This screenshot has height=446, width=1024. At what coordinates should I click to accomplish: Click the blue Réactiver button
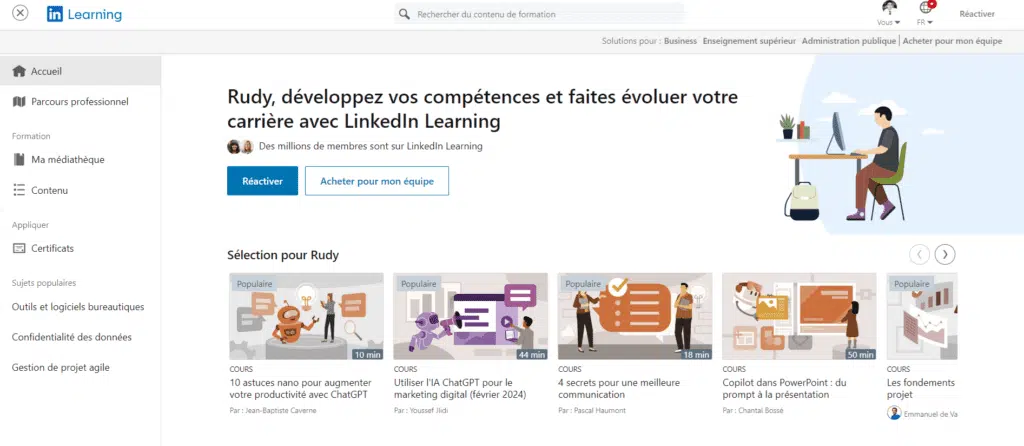click(x=262, y=181)
